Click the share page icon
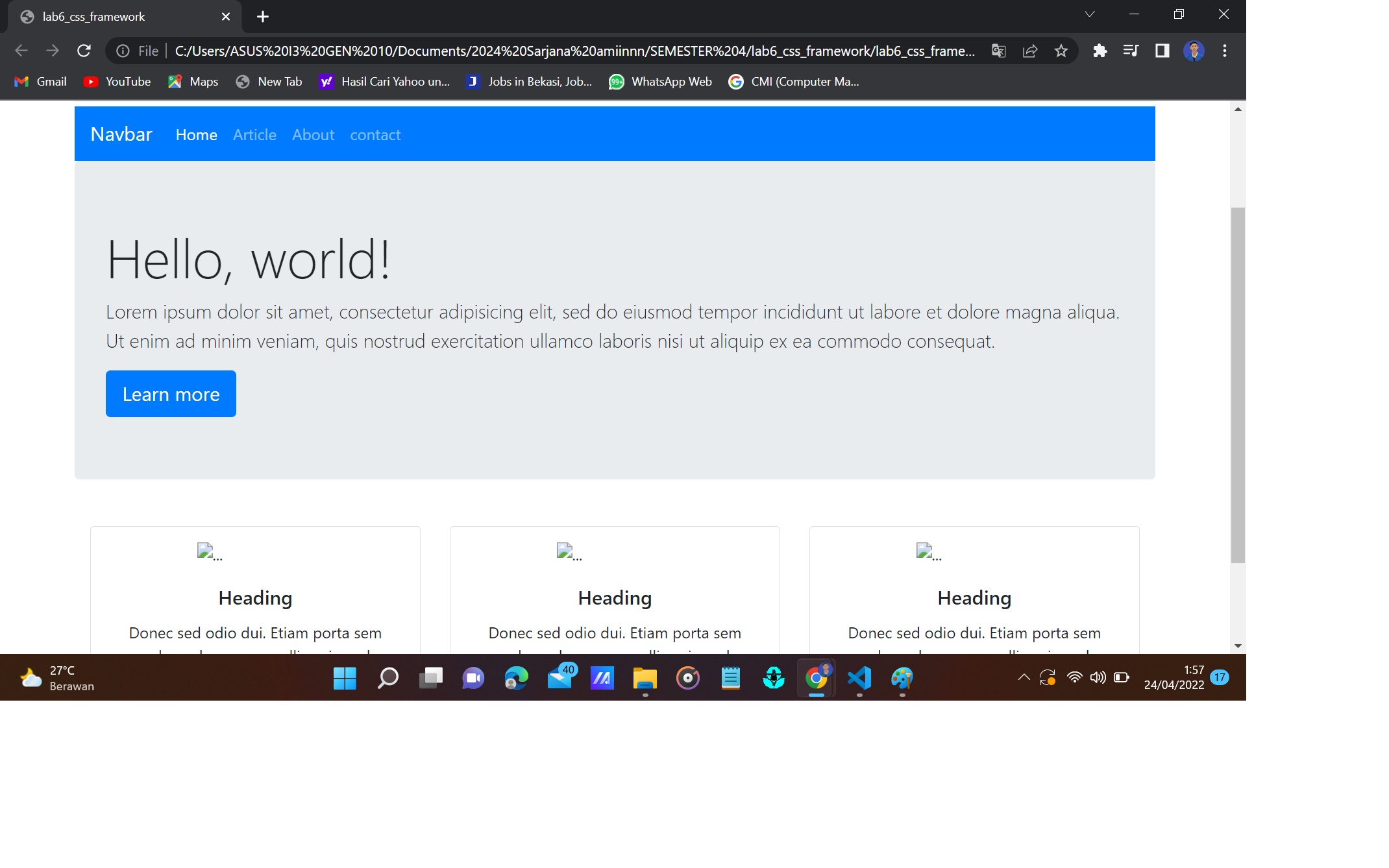 pyautogui.click(x=1030, y=51)
